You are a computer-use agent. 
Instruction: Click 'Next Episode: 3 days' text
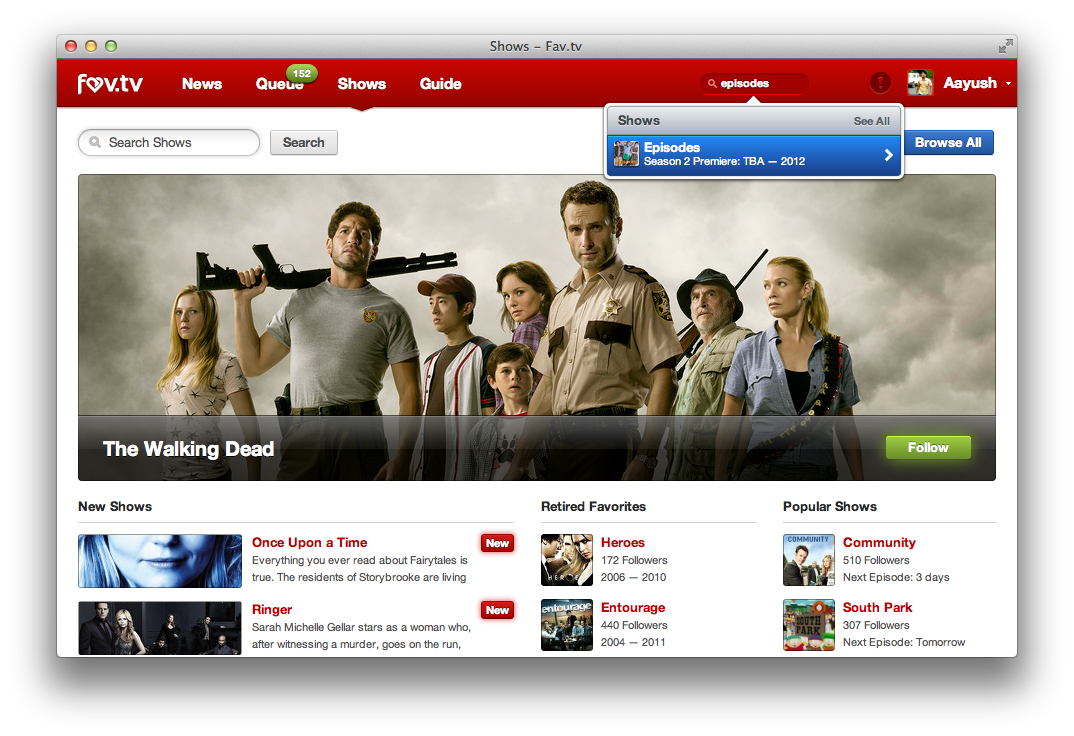point(896,577)
